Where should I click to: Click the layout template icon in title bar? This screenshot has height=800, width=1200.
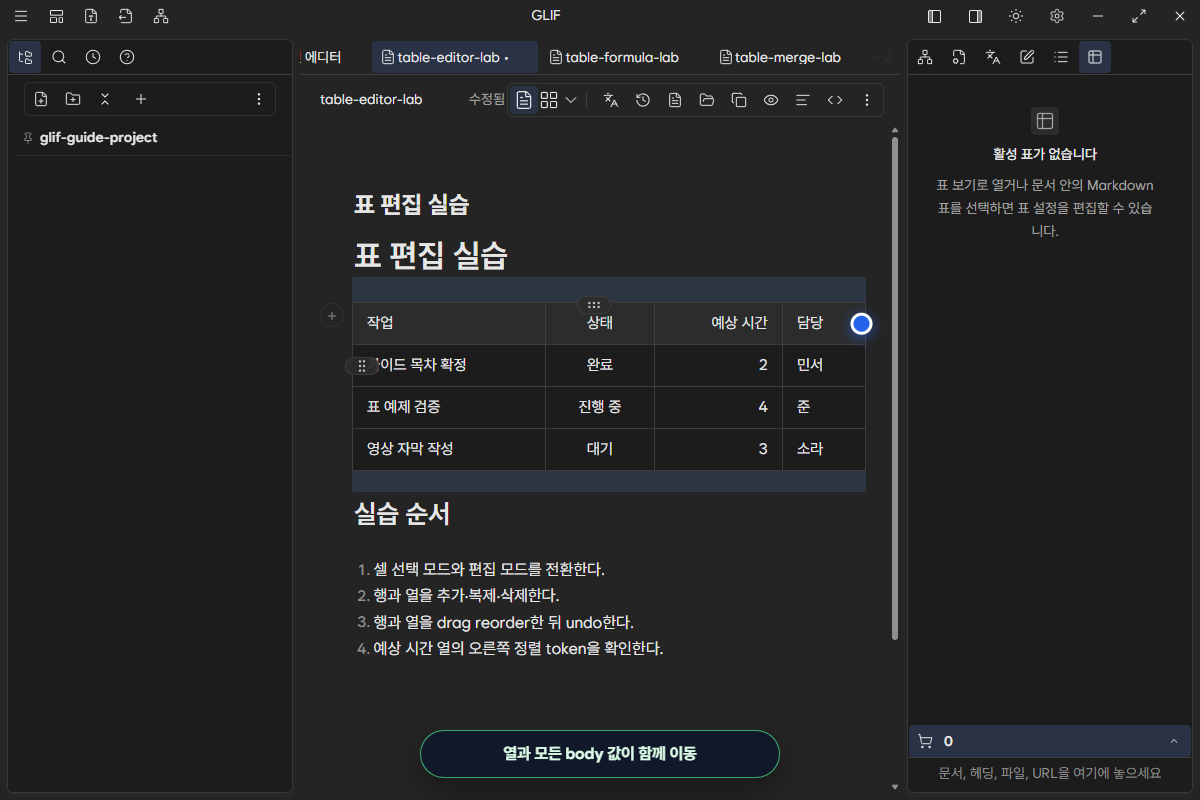(x=56, y=16)
